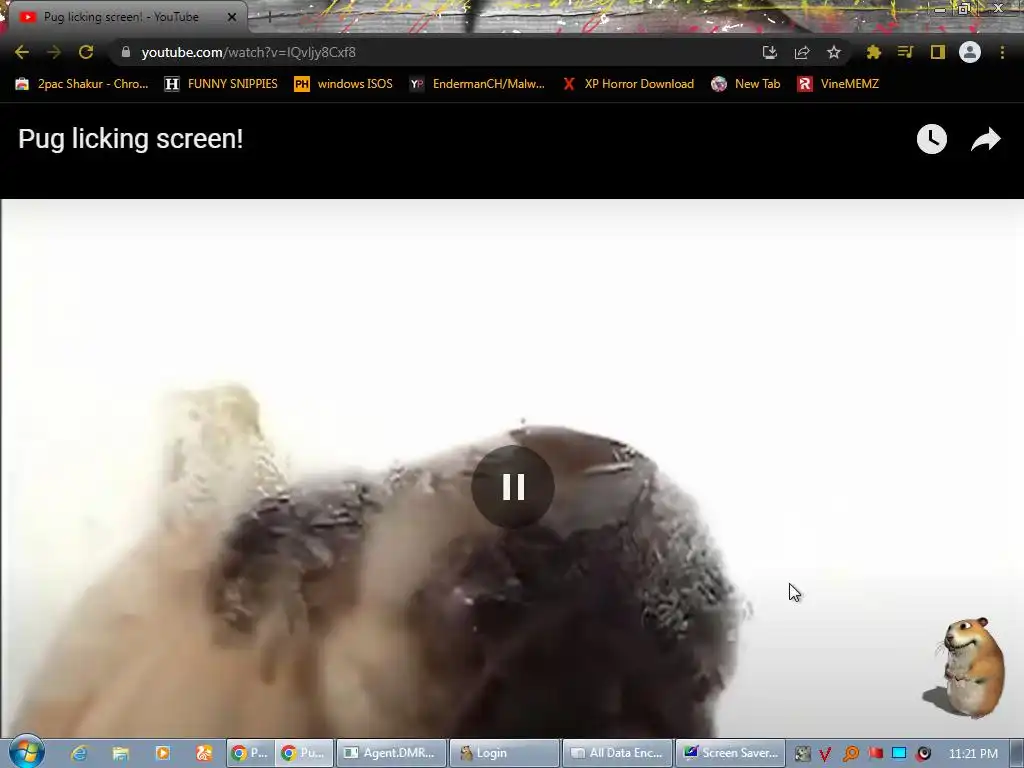Open Windows Explorer folder on the taskbar
The image size is (1024, 768).
[x=121, y=753]
